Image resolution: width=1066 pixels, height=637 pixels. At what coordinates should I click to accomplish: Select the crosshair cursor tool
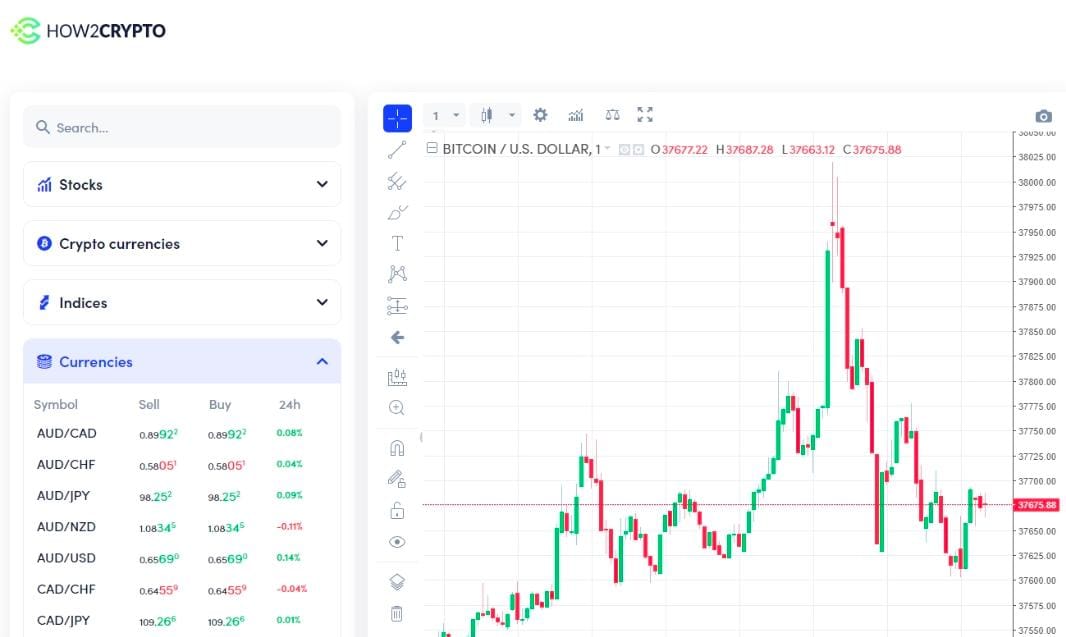click(397, 118)
